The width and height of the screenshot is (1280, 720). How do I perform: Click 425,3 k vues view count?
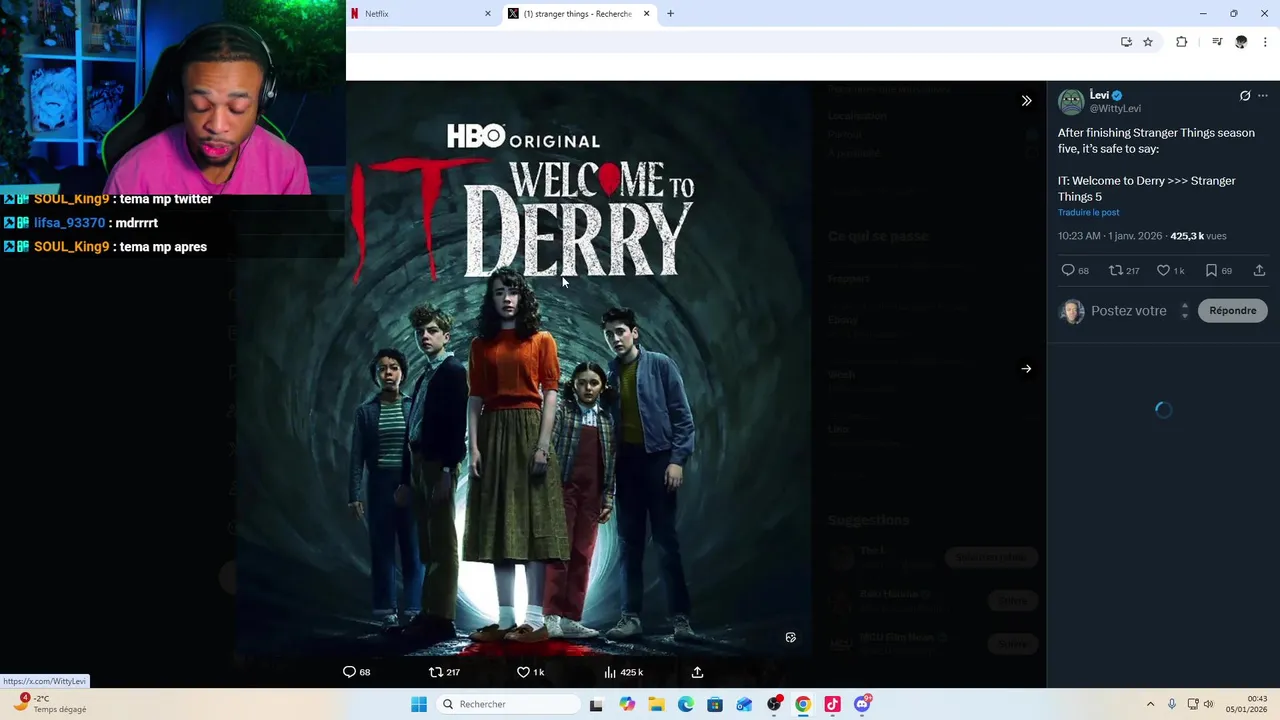click(x=1198, y=236)
